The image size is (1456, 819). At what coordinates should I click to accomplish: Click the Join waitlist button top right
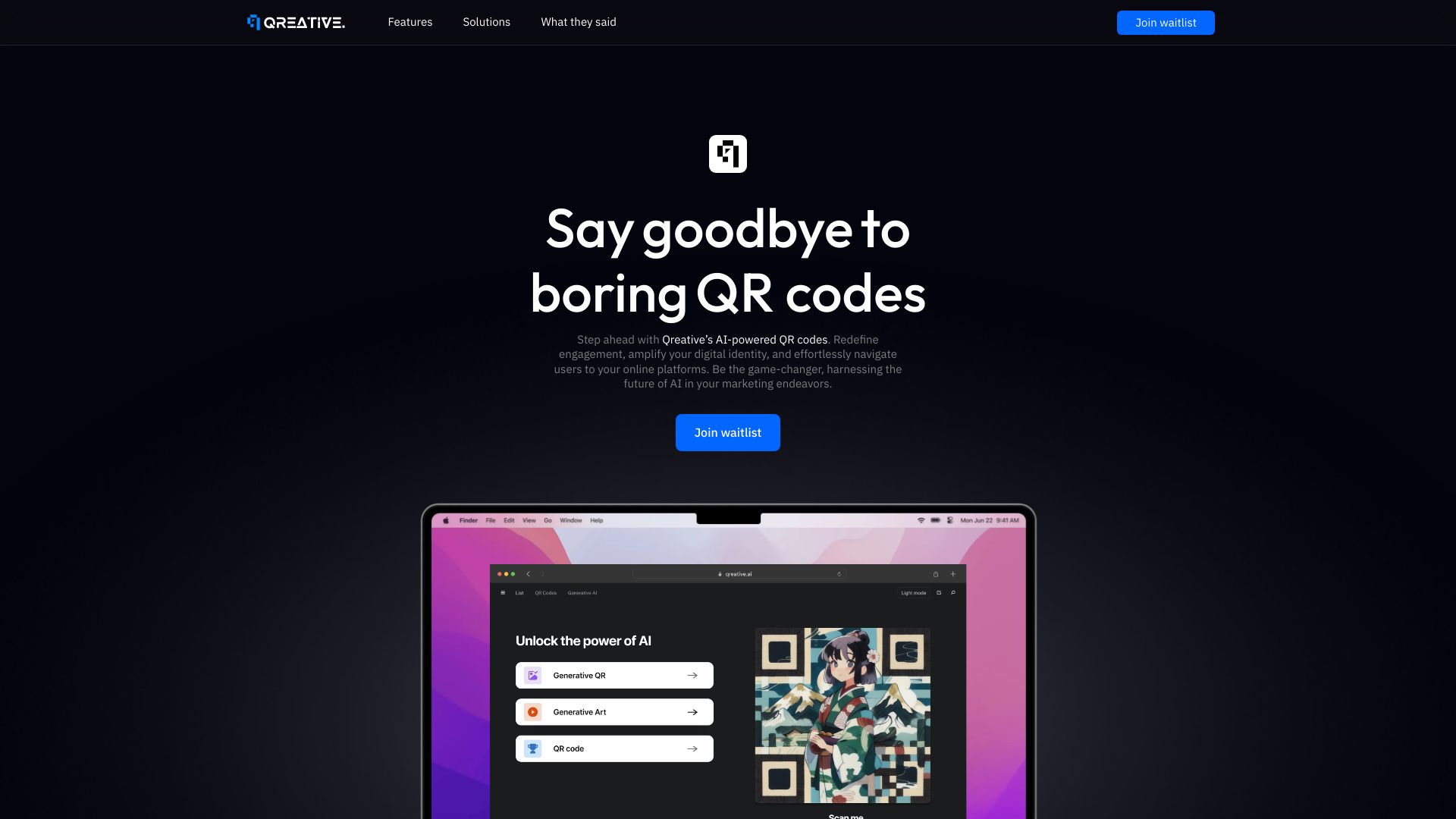[1165, 22]
